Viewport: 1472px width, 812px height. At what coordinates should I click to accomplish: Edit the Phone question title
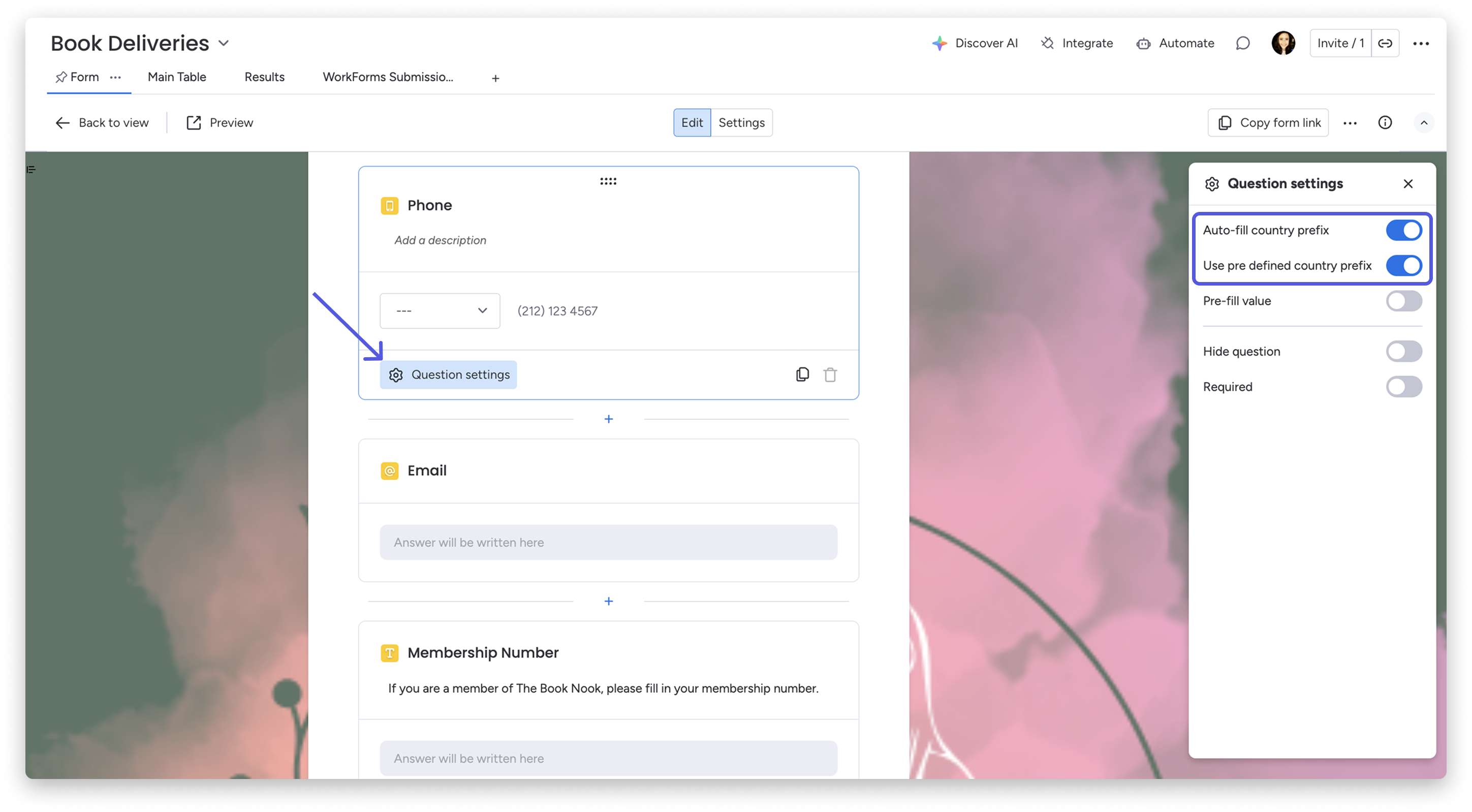(x=429, y=205)
